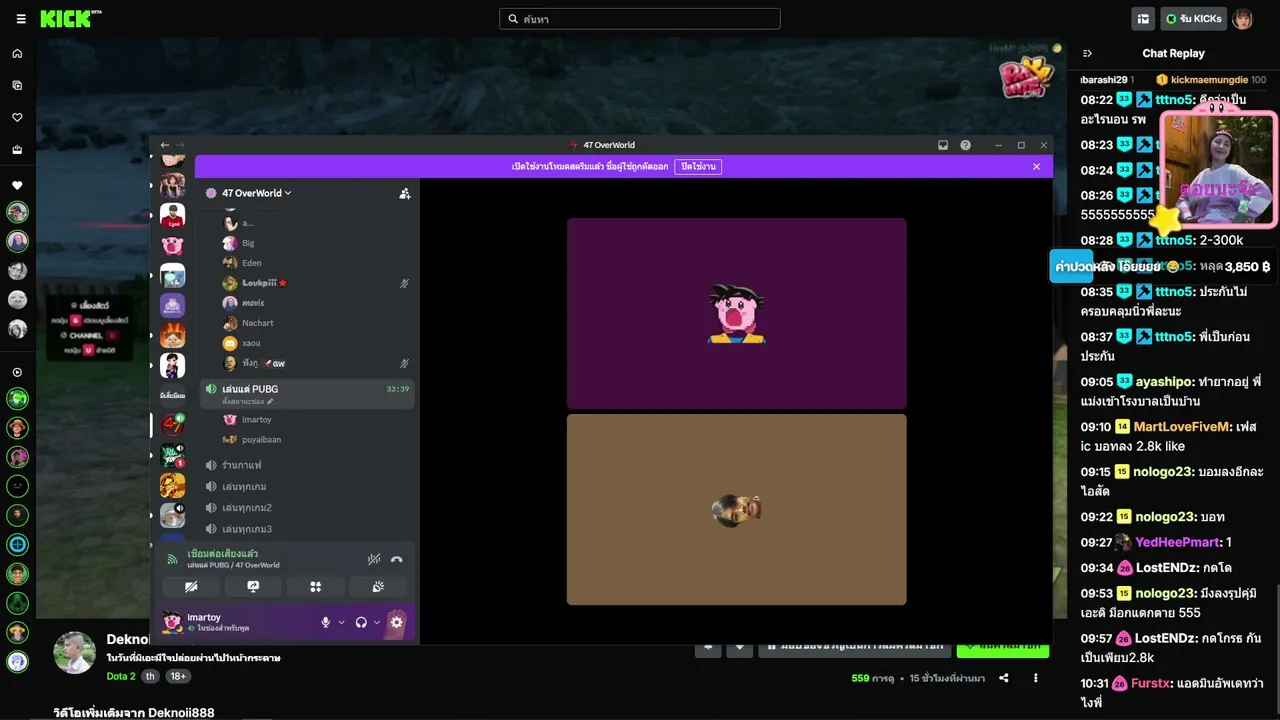Click the disable streamer mode button

click(x=698, y=166)
